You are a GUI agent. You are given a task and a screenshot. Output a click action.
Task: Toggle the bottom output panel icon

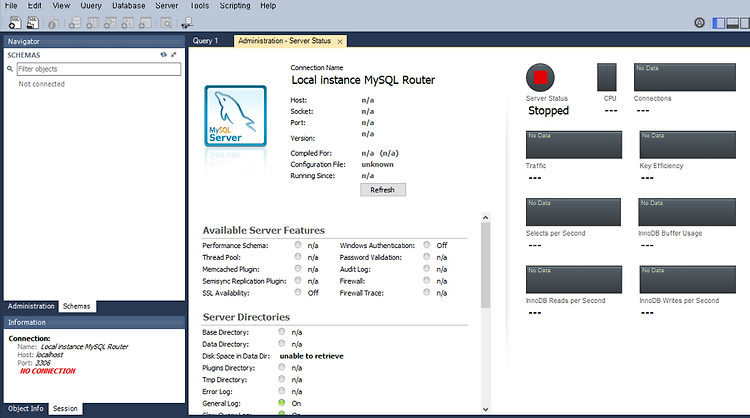click(x=732, y=23)
